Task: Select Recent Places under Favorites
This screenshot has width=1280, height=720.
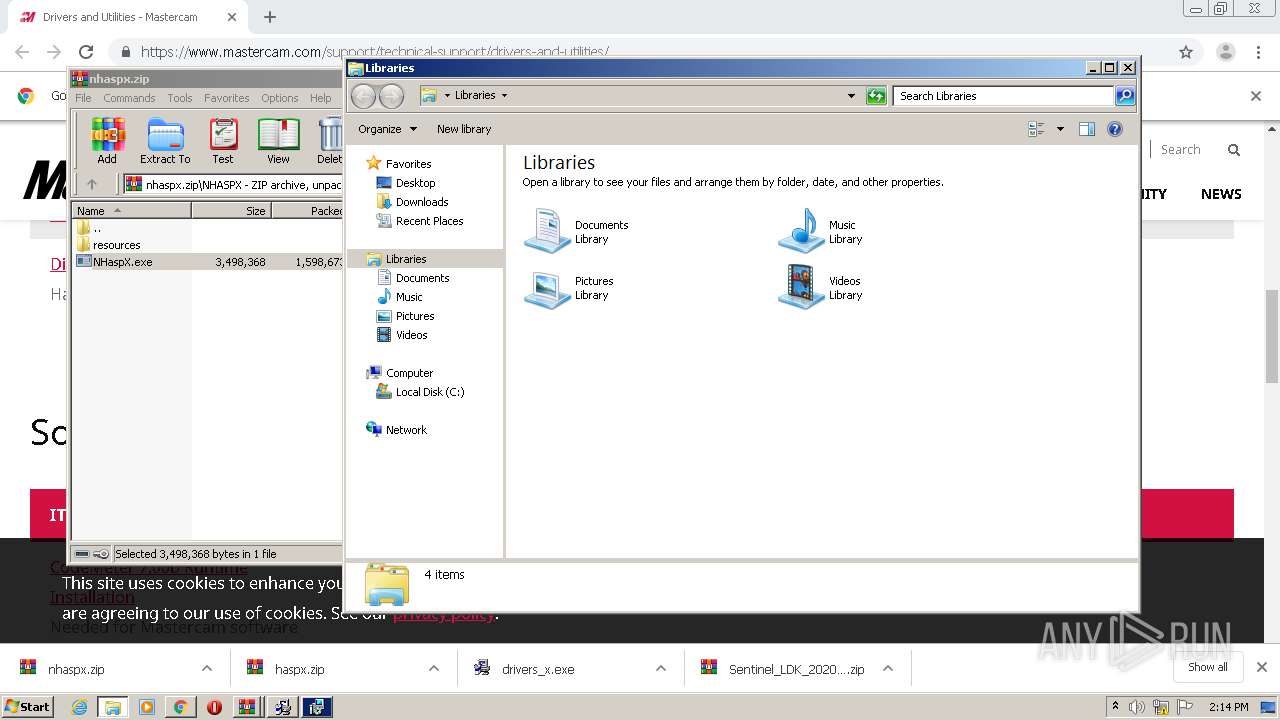Action: pos(429,221)
